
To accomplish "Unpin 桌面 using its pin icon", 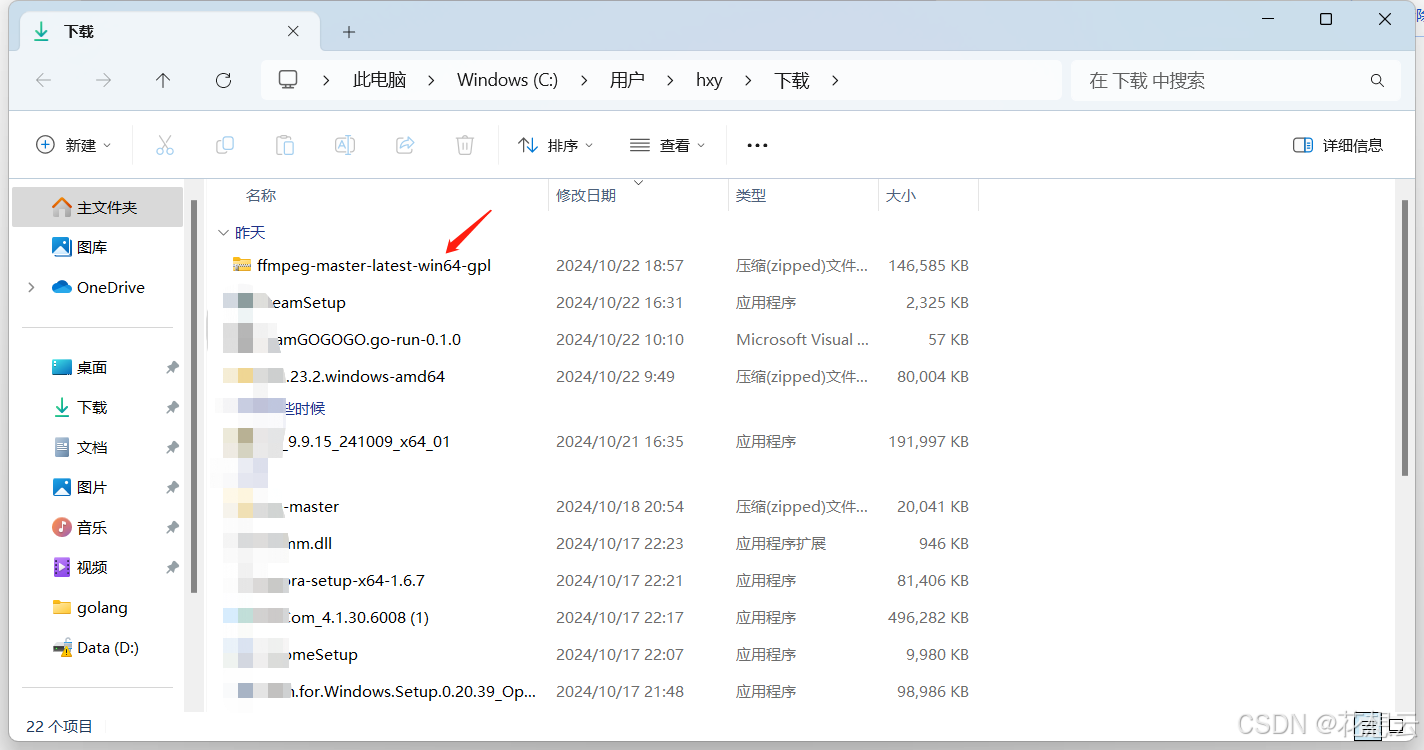I will (172, 367).
